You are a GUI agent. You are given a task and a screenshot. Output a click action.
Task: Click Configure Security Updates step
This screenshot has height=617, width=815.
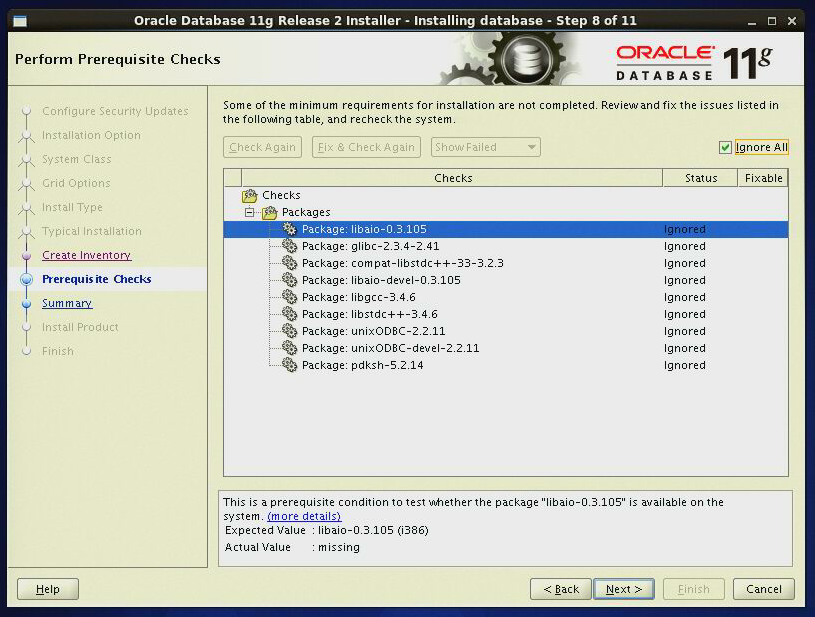[115, 111]
